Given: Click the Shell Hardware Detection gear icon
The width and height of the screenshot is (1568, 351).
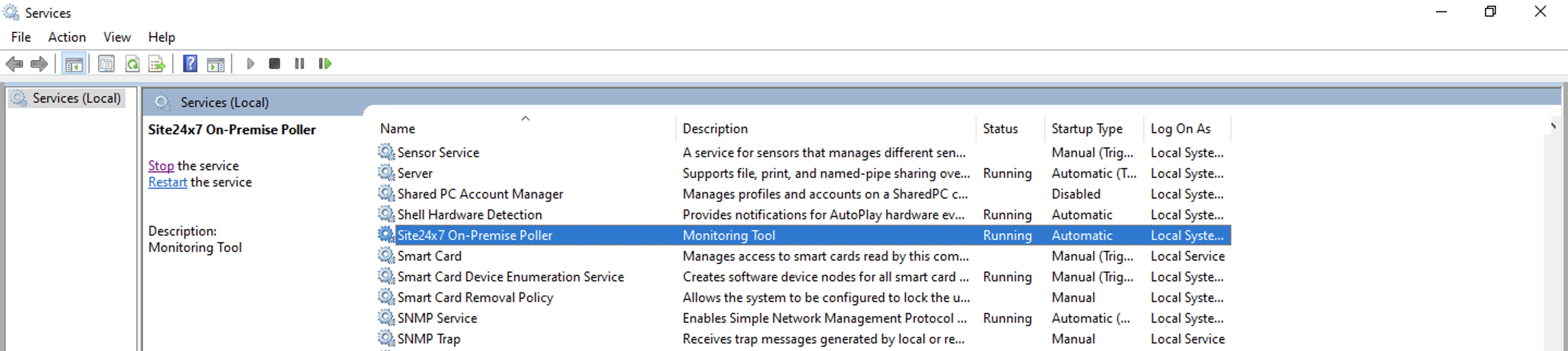Looking at the screenshot, I should [386, 214].
